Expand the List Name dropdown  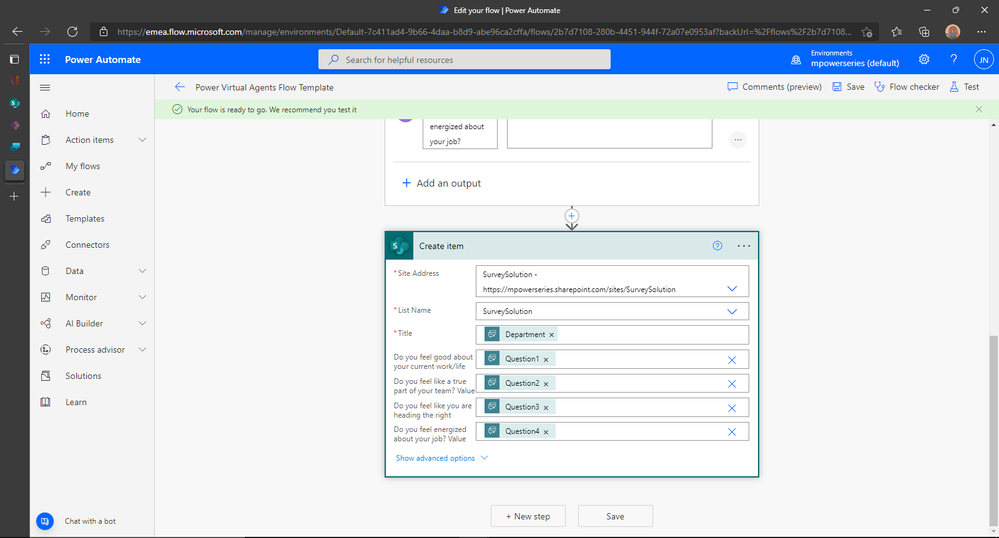pos(732,312)
